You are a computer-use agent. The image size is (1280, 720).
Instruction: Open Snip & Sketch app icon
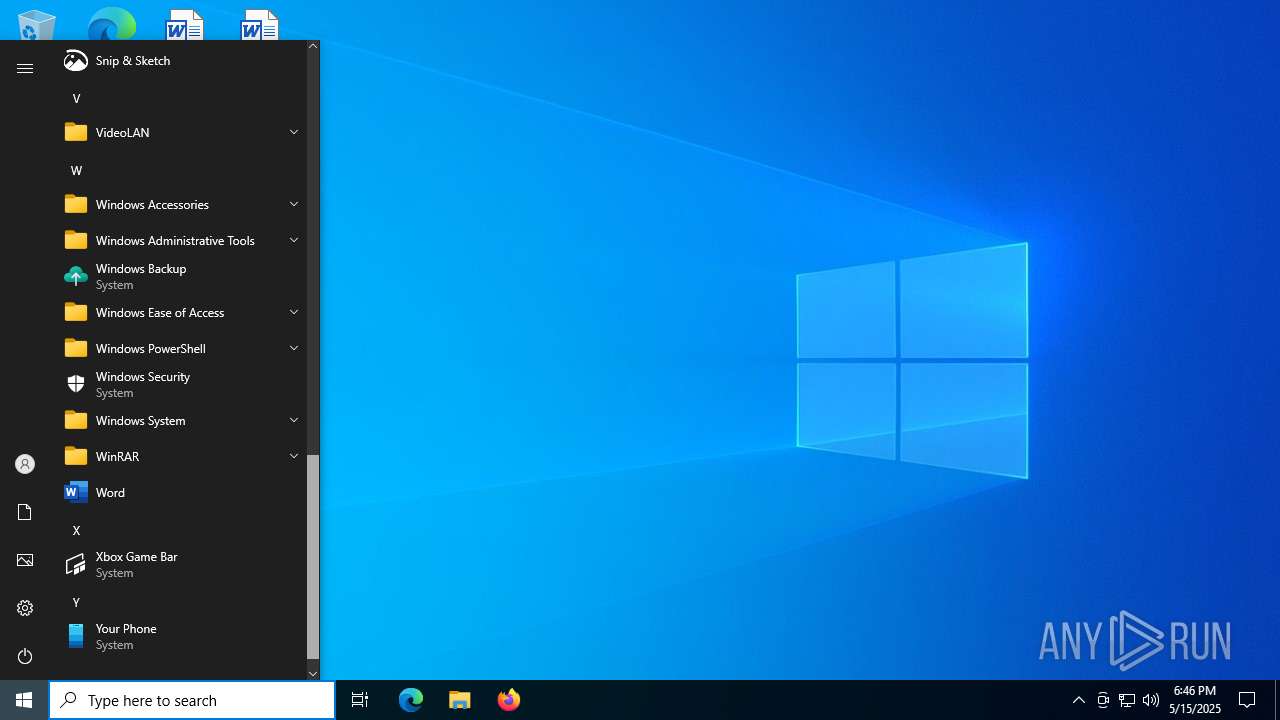click(x=76, y=61)
